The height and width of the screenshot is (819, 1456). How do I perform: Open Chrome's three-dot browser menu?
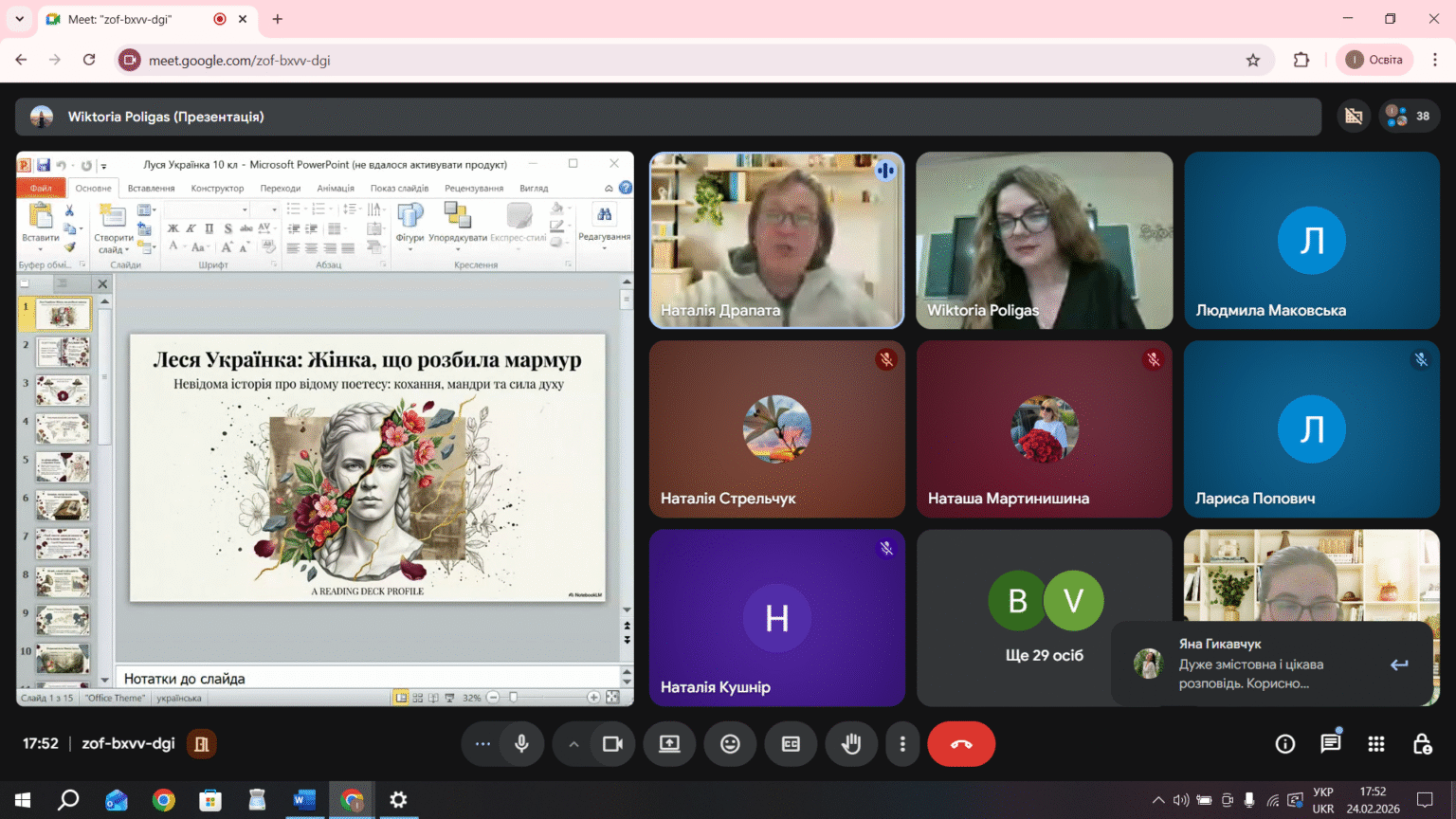coord(1435,60)
